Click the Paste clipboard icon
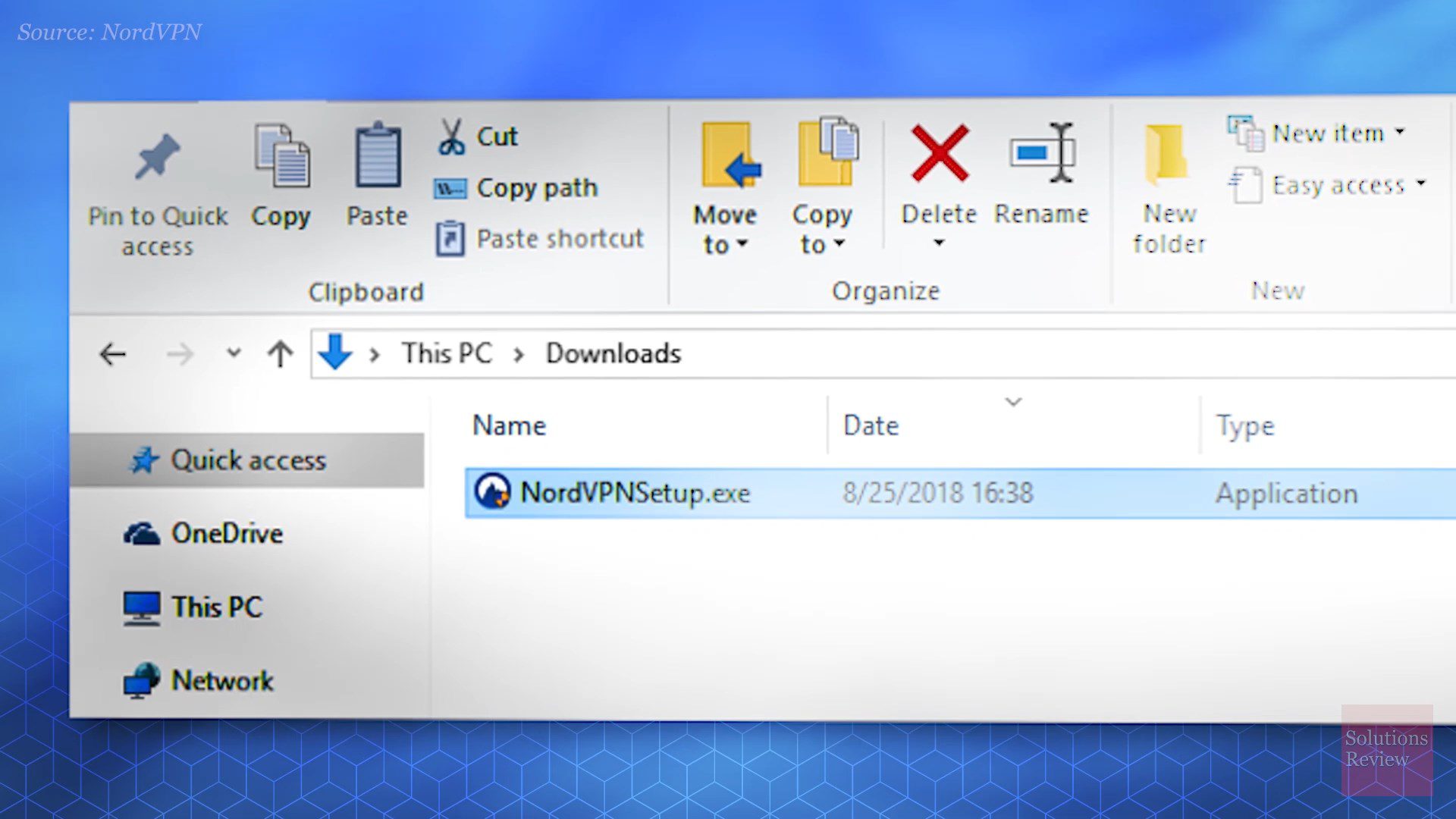This screenshot has height=819, width=1456. click(378, 155)
